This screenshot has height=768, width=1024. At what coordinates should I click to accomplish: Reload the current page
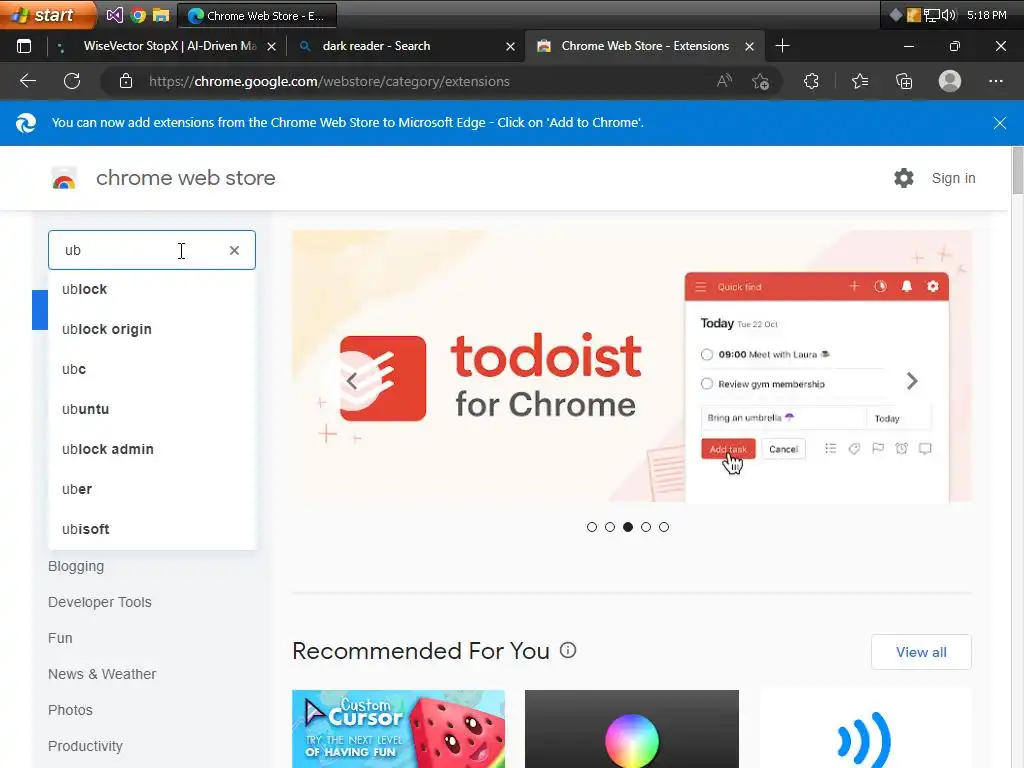click(x=72, y=81)
